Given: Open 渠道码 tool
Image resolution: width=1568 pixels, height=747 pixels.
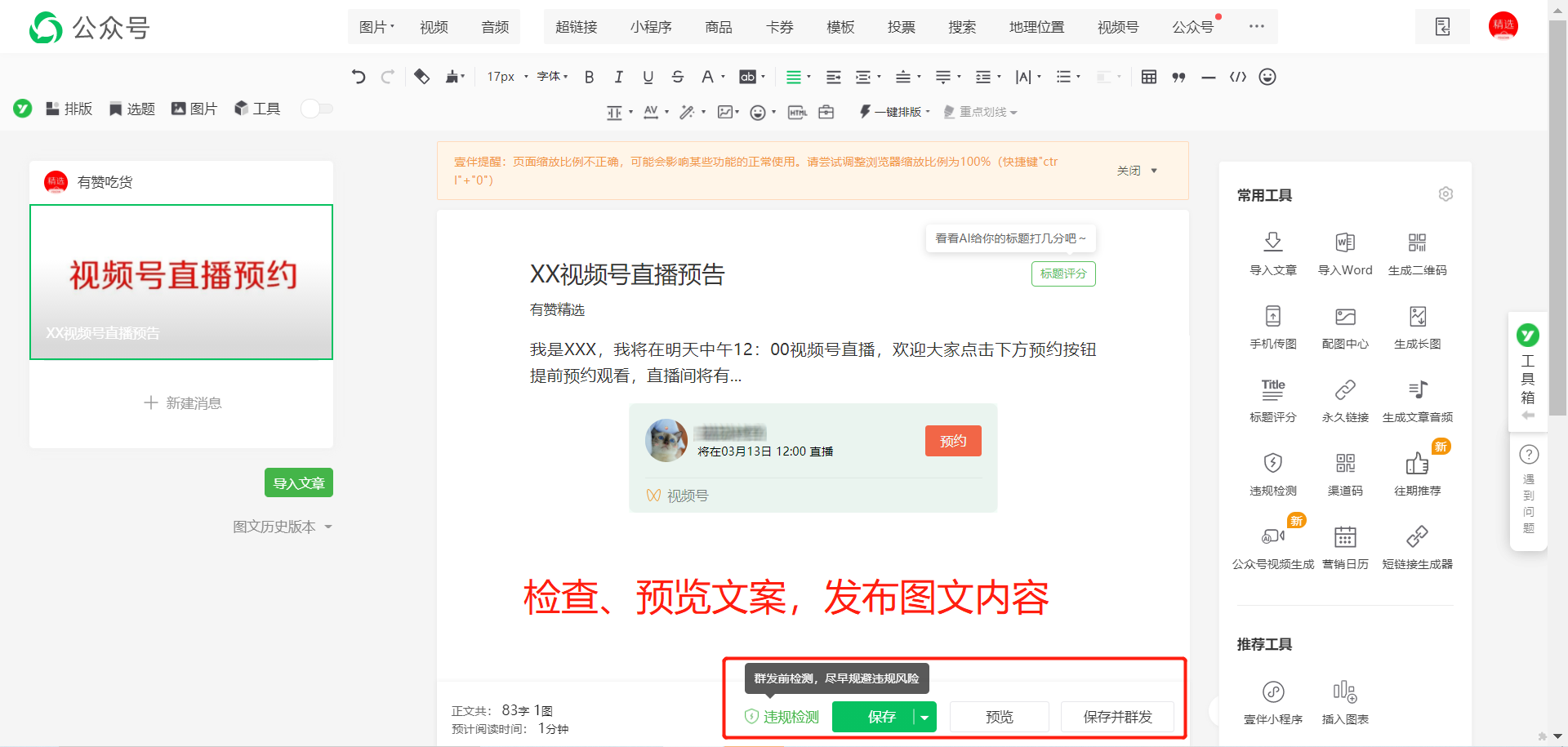Looking at the screenshot, I should pyautogui.click(x=1345, y=474).
